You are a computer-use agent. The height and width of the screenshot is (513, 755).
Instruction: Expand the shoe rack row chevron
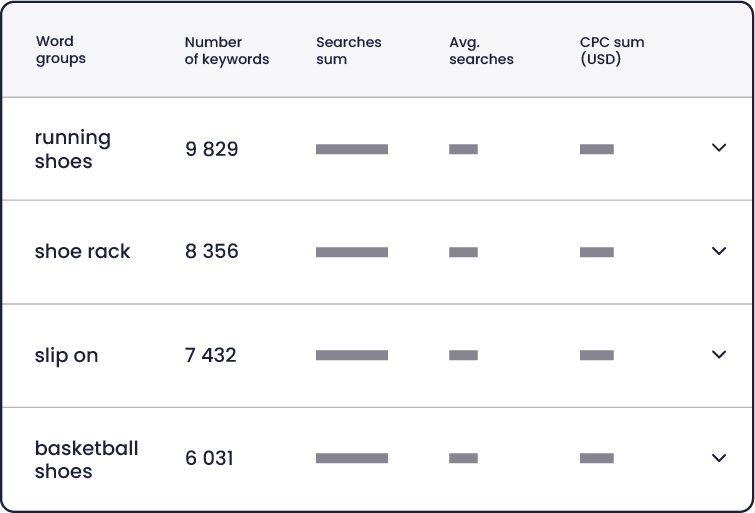[x=719, y=250]
